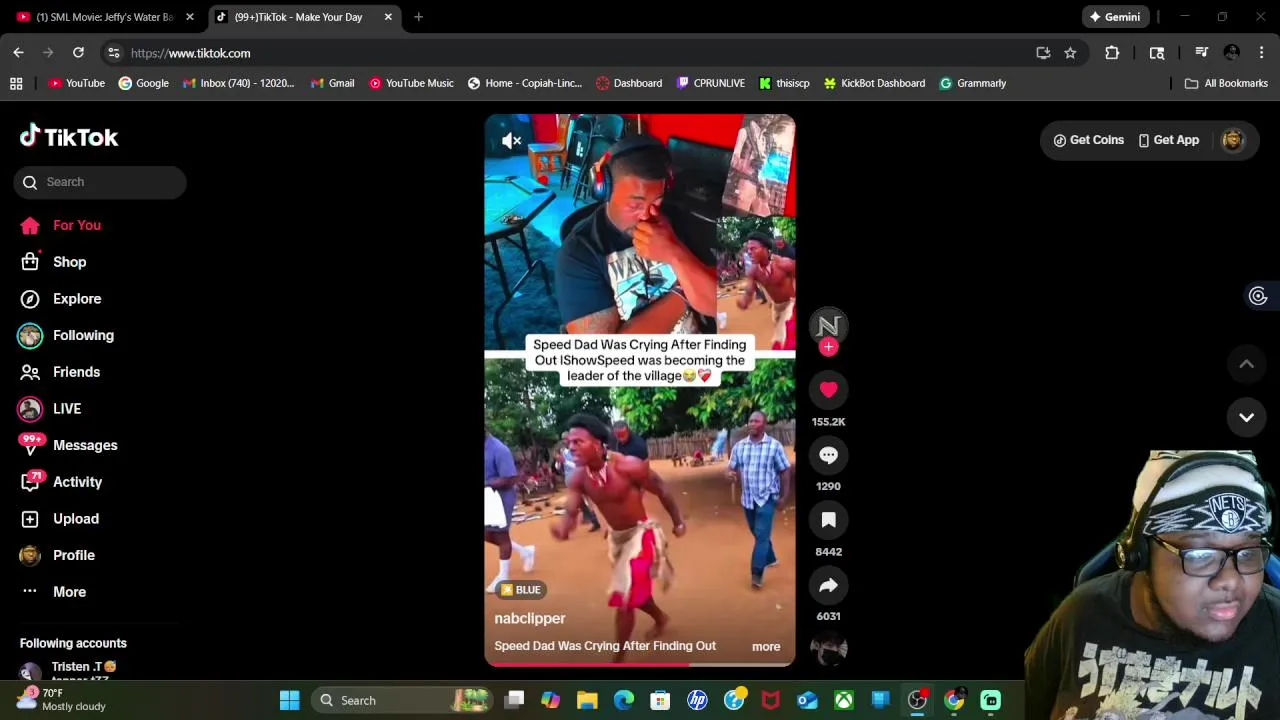Open KickBot Dashboard bookmark
Screen dimensions: 1280x720
click(874, 83)
